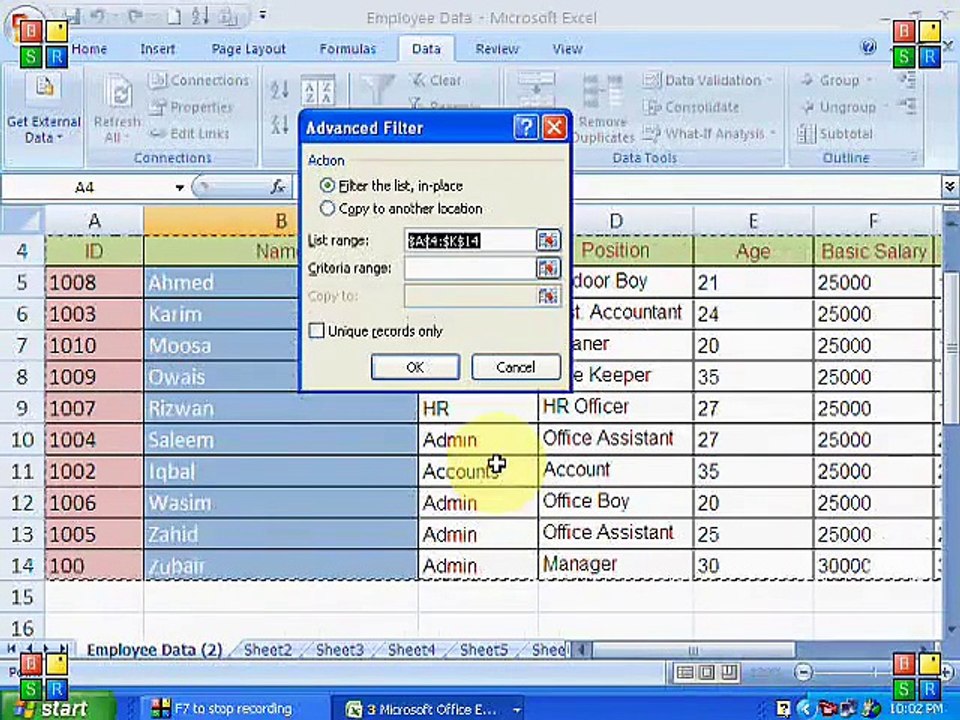Viewport: 960px width, 720px height.
Task: Select Filter the list in-place option
Action: pos(328,186)
